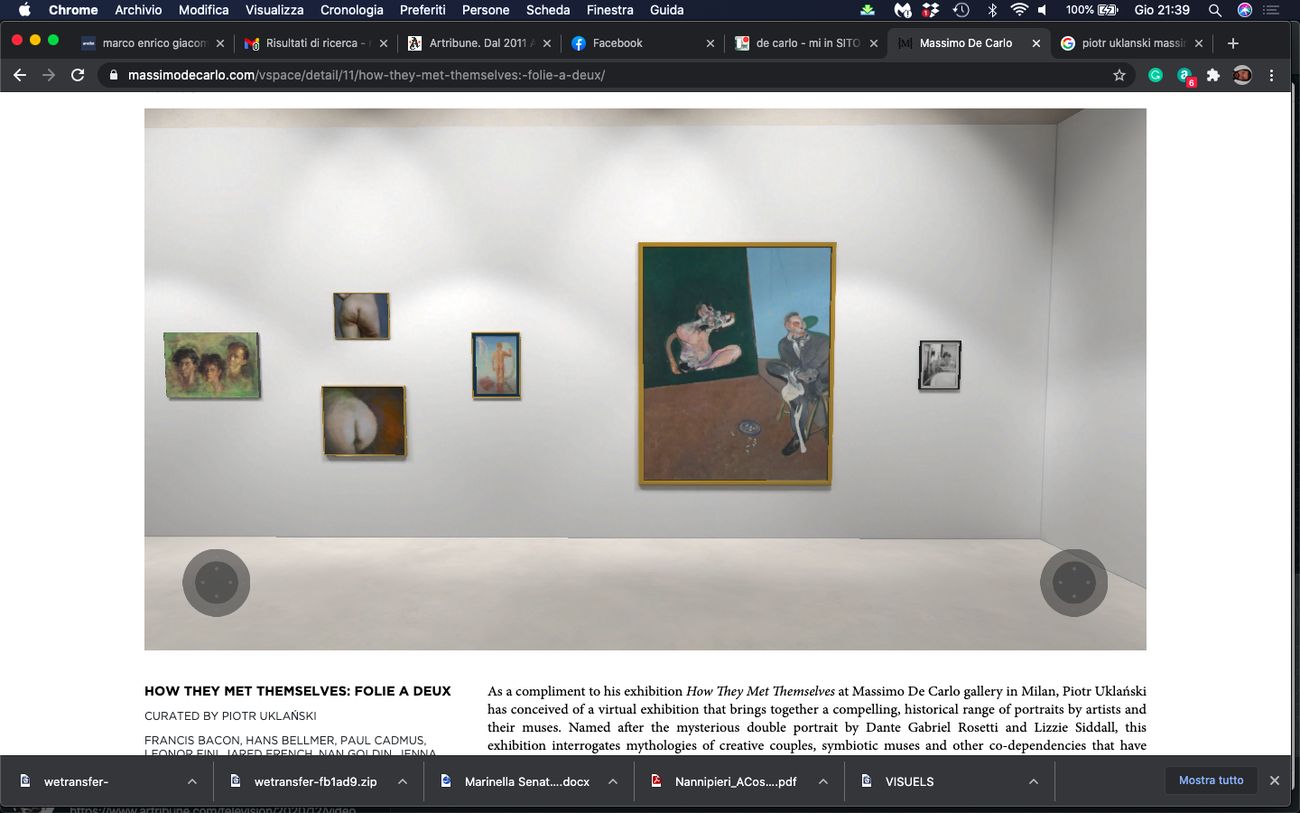The image size is (1300, 813).
Task: Open the Dropbox menu bar icon
Action: coord(931,10)
